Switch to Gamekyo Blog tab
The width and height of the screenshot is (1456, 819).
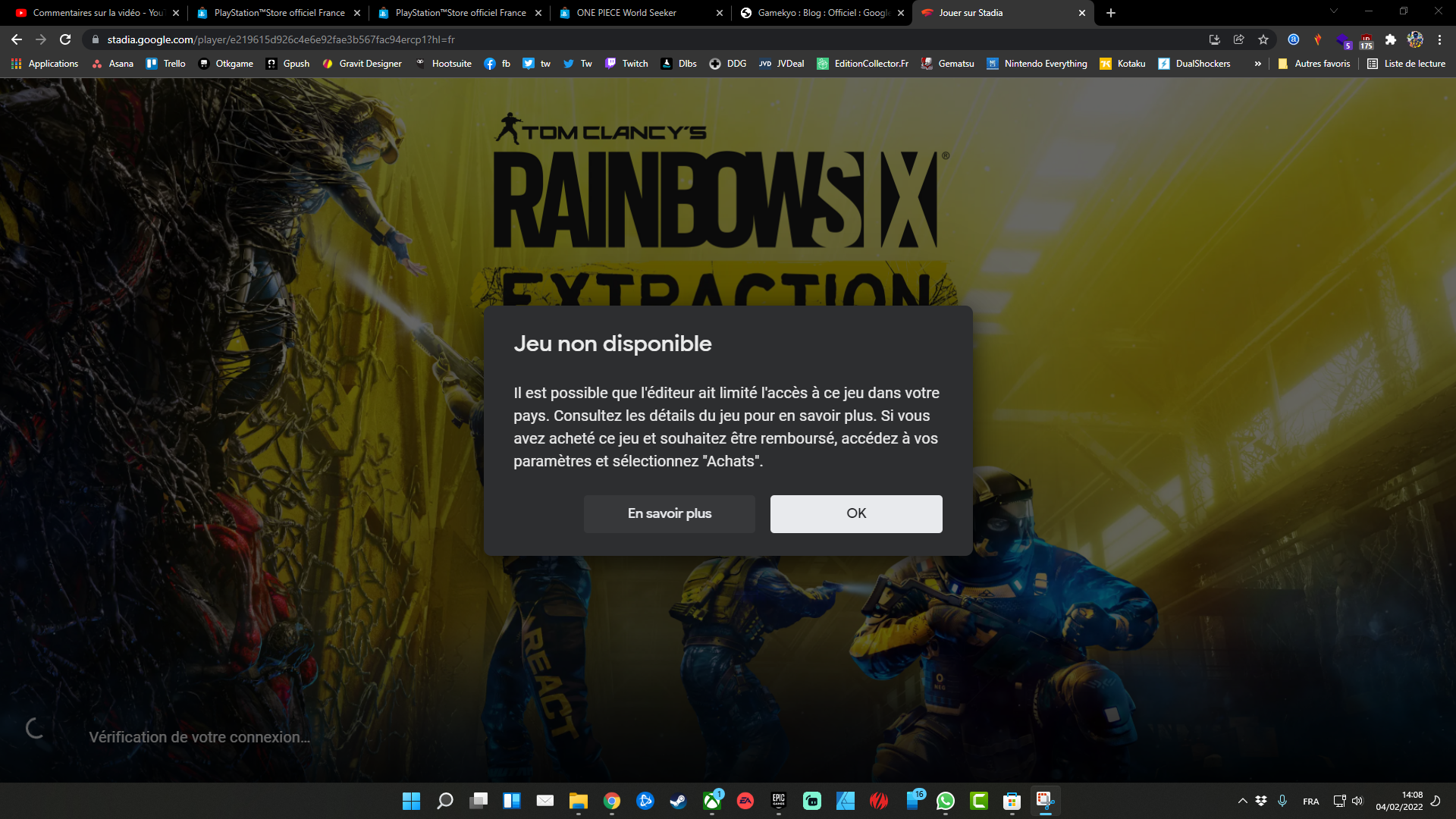[822, 13]
